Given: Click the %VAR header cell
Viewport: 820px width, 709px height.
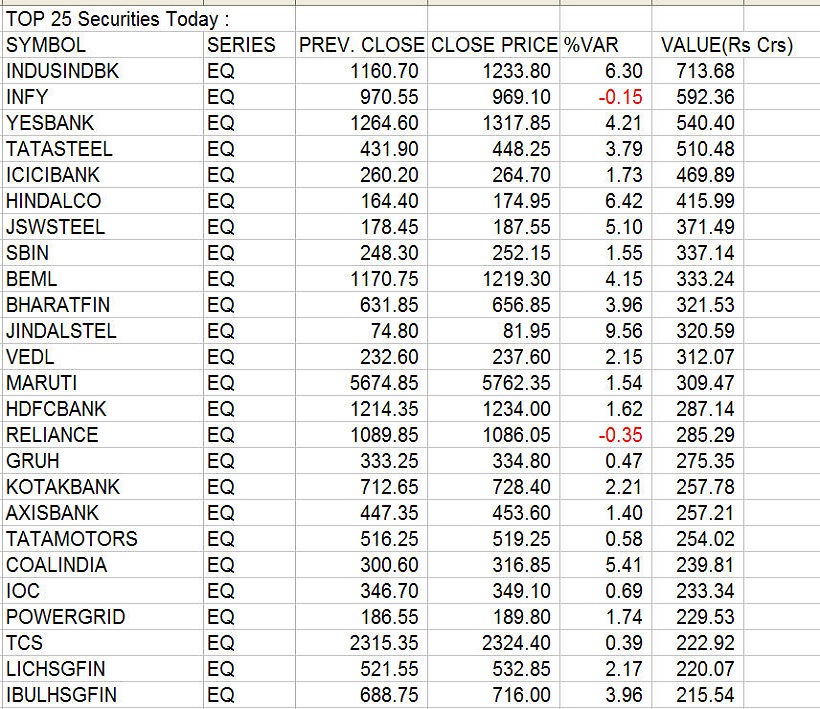Looking at the screenshot, I should click(591, 45).
